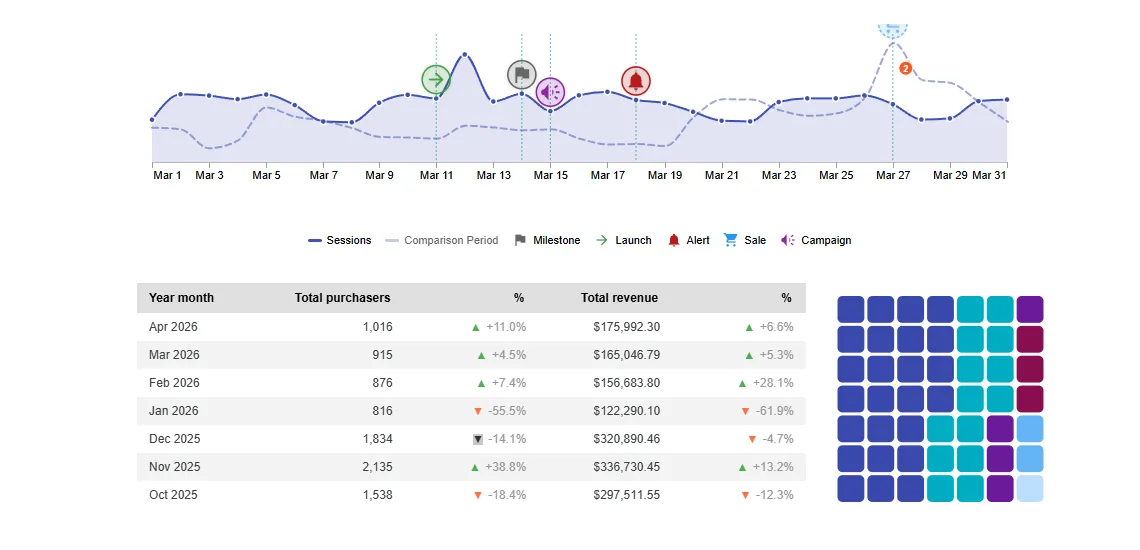Click the $122,290.10 revenue cell
This screenshot has height=550, width=1140.
(627, 411)
